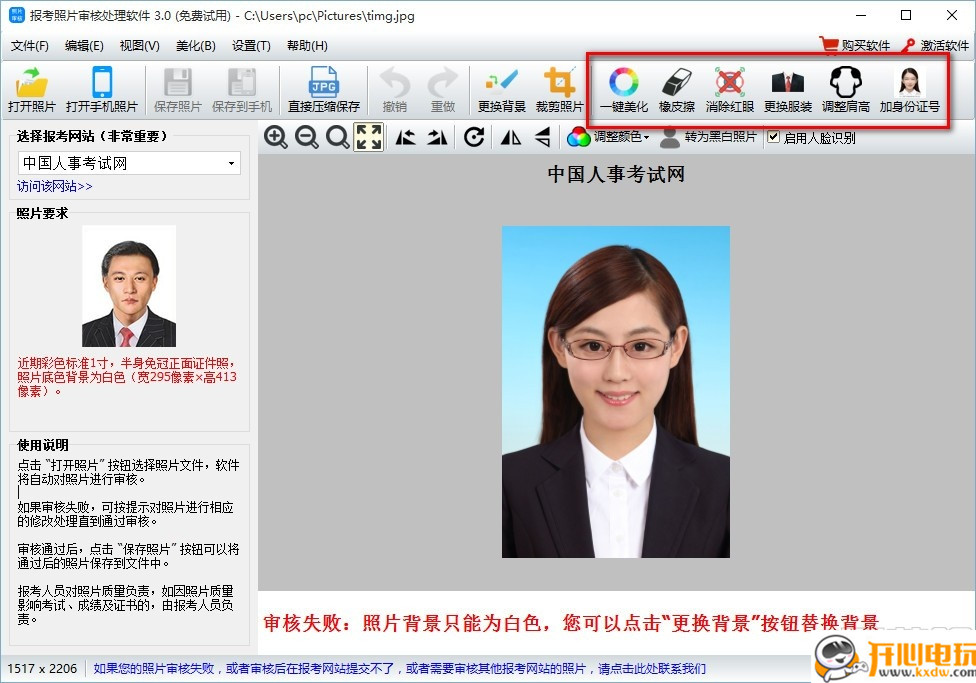Click the red photo requirement description
The image size is (976, 683).
pyautogui.click(x=127, y=377)
